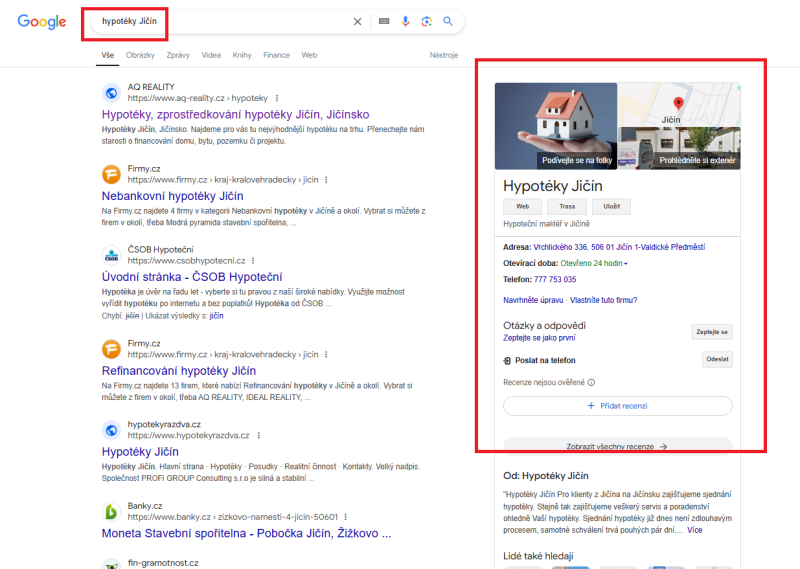Open three-dot menu for Refinancování hypotéky result
The width and height of the screenshot is (800, 569).
[326, 354]
